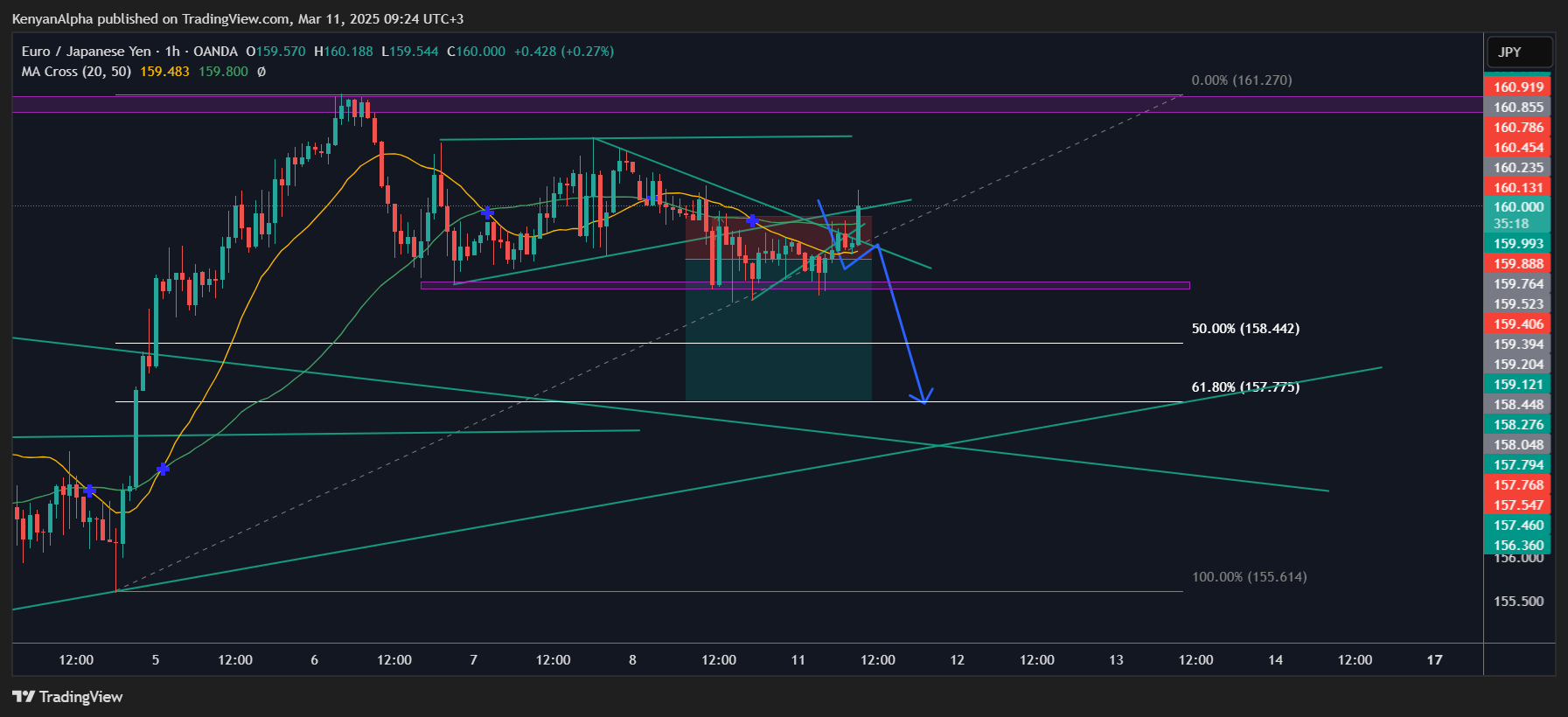1568x717 pixels.
Task: Click the 160.786 price axis label
Action: tap(1518, 128)
